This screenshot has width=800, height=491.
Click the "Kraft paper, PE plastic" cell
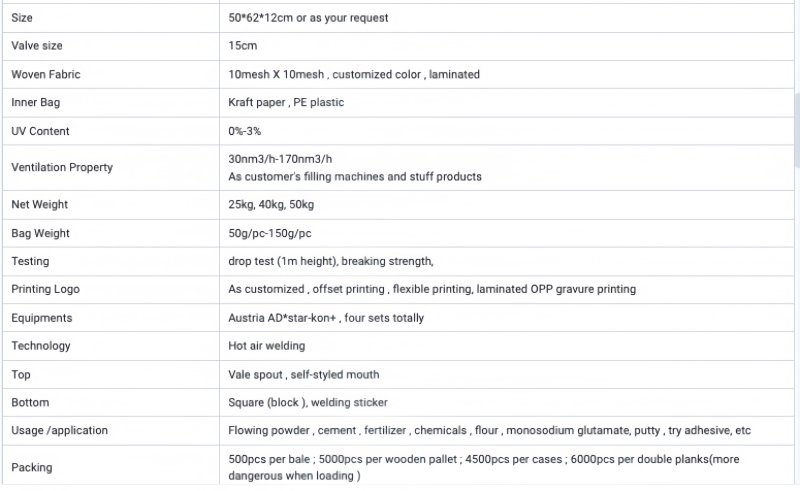(286, 102)
